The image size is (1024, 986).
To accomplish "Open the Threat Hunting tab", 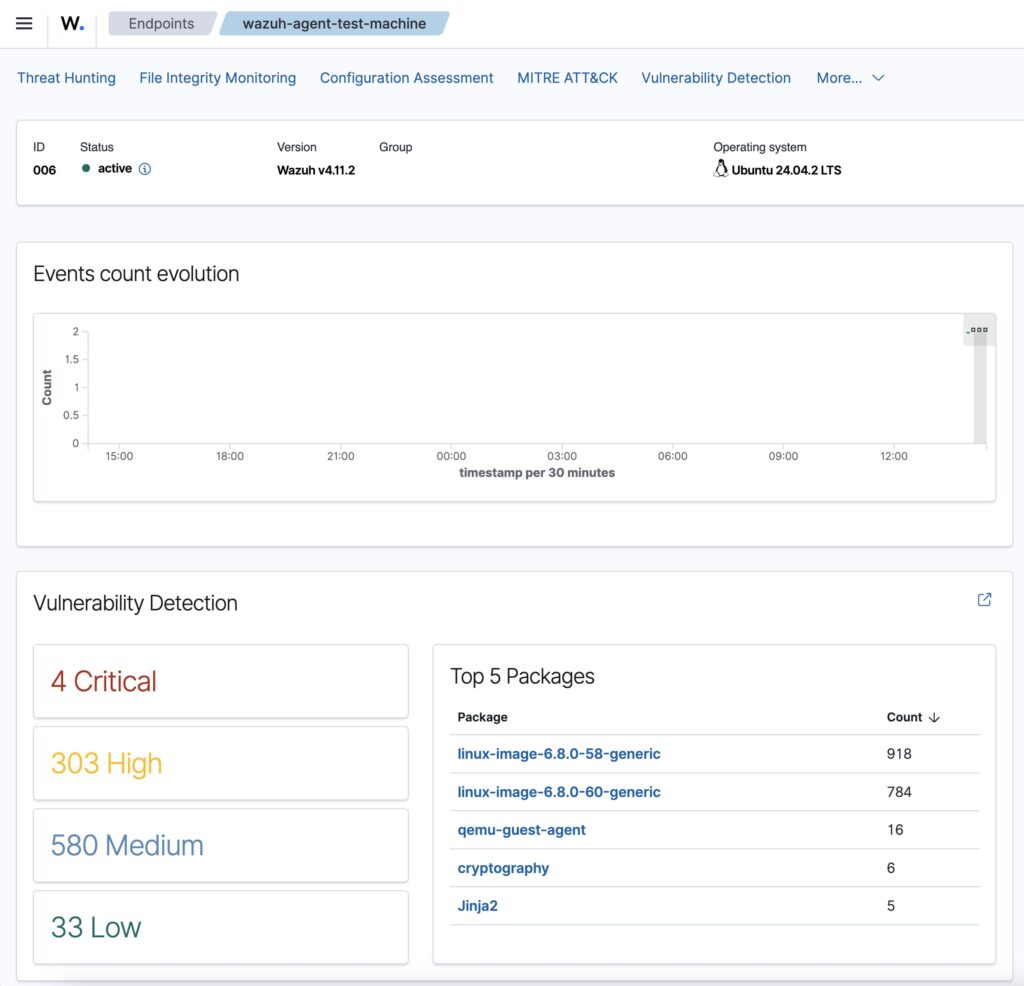I will coord(66,78).
